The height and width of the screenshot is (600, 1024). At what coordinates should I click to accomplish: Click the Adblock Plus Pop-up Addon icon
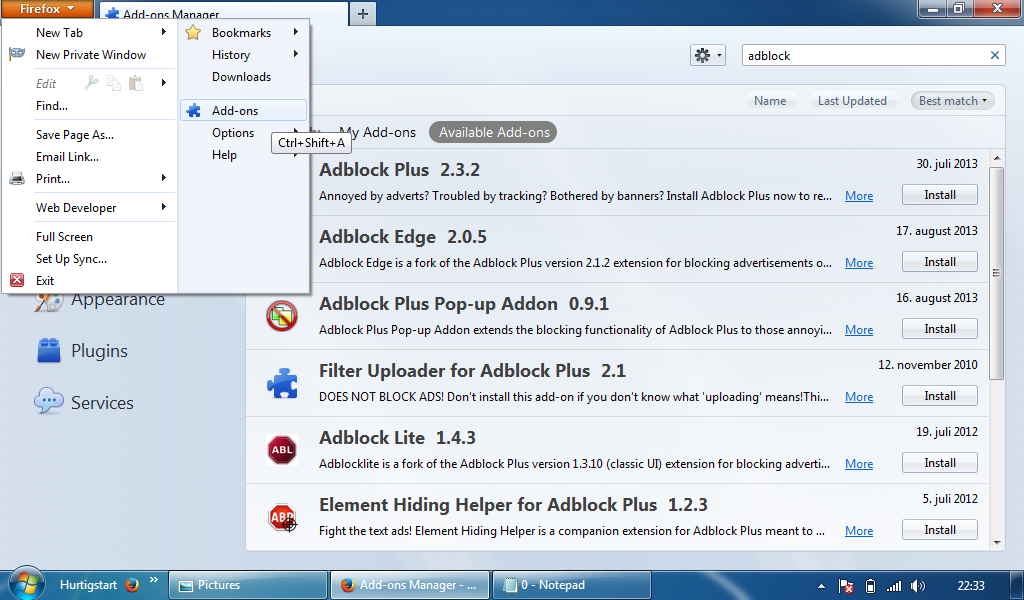[282, 316]
